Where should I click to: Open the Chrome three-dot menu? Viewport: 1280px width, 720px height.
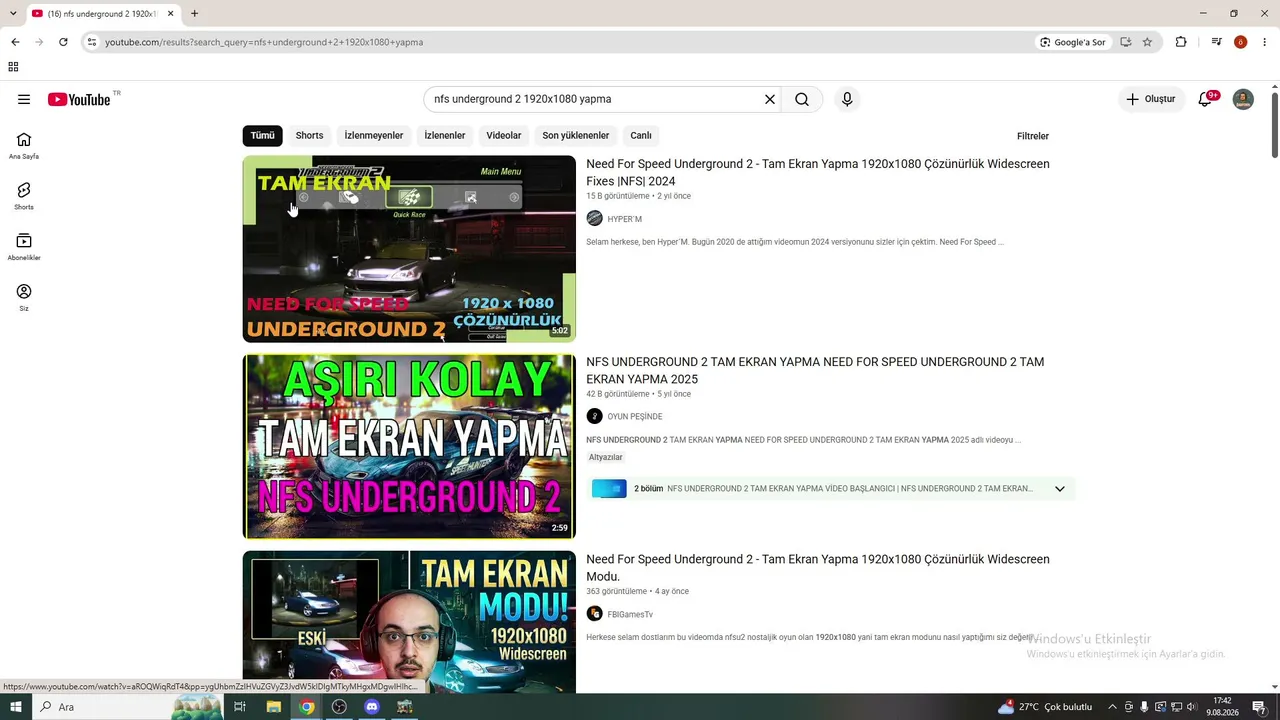coord(1265,42)
